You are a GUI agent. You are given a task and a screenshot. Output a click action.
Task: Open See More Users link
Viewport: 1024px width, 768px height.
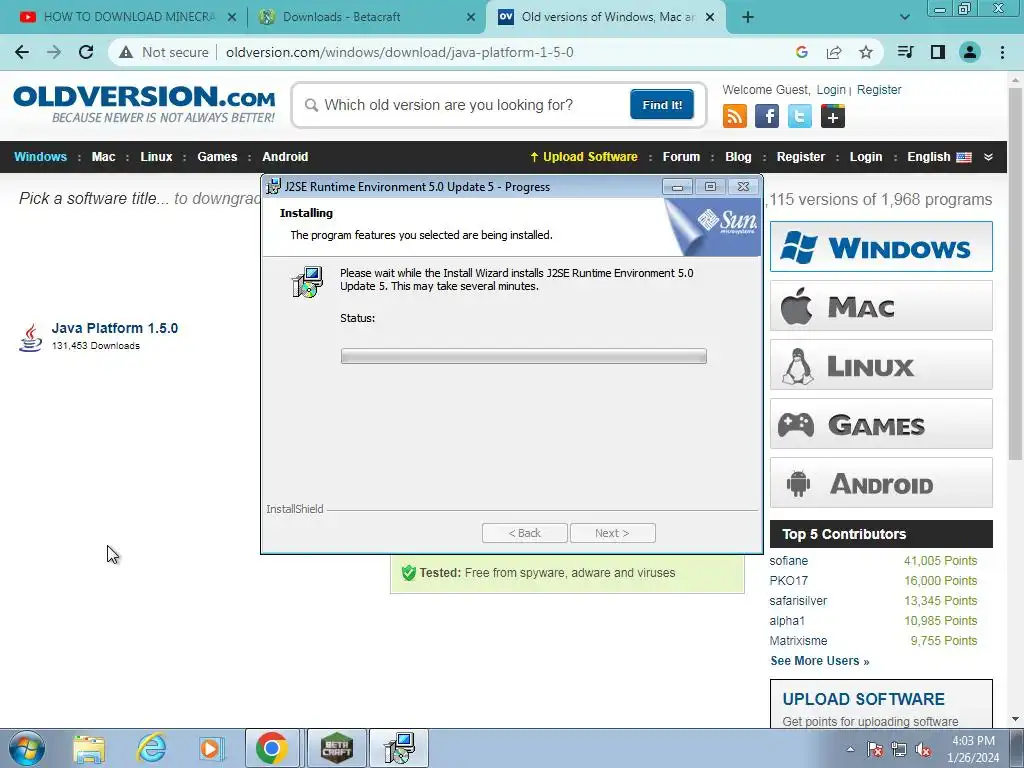(820, 661)
